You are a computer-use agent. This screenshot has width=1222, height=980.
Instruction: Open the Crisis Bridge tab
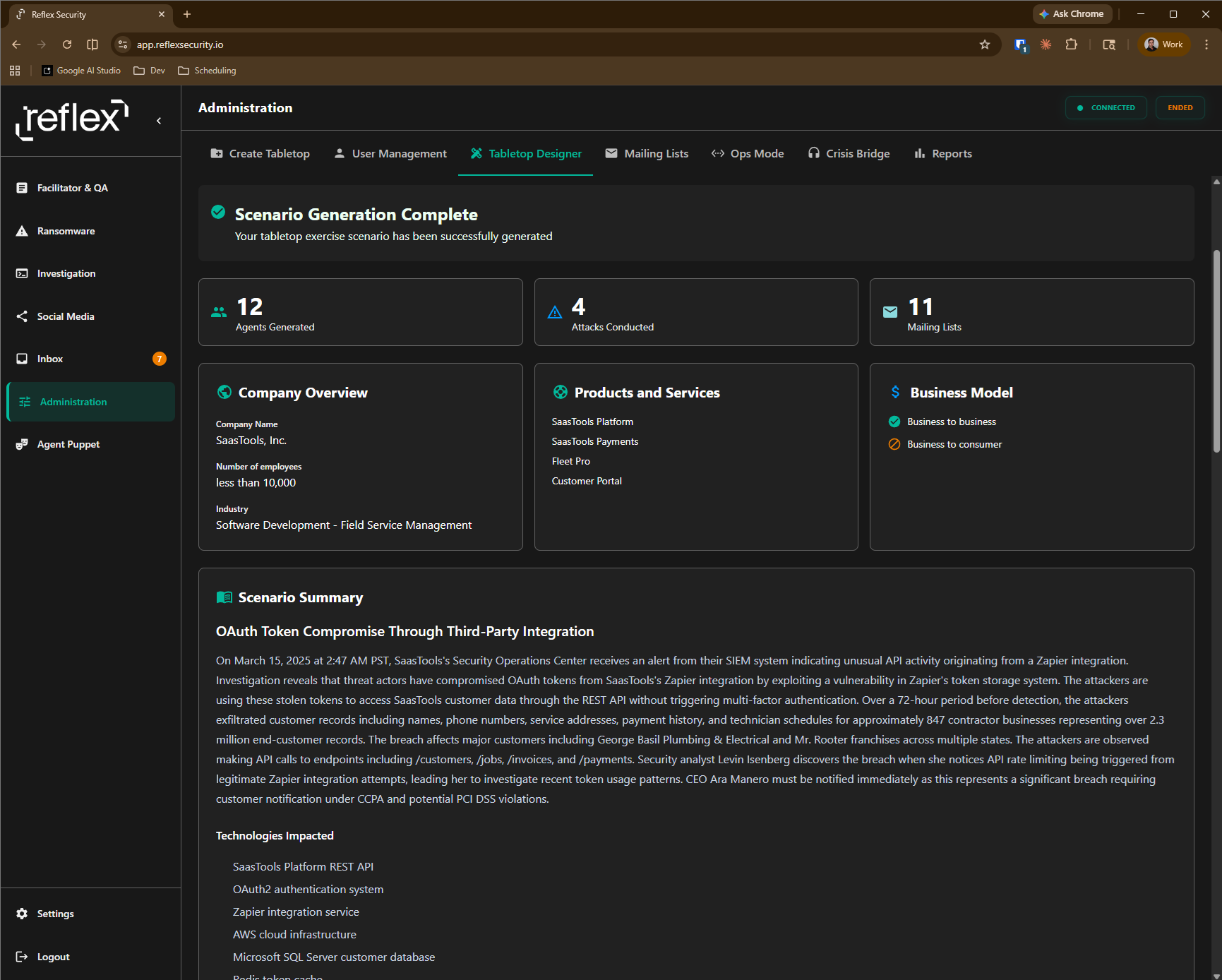point(849,153)
